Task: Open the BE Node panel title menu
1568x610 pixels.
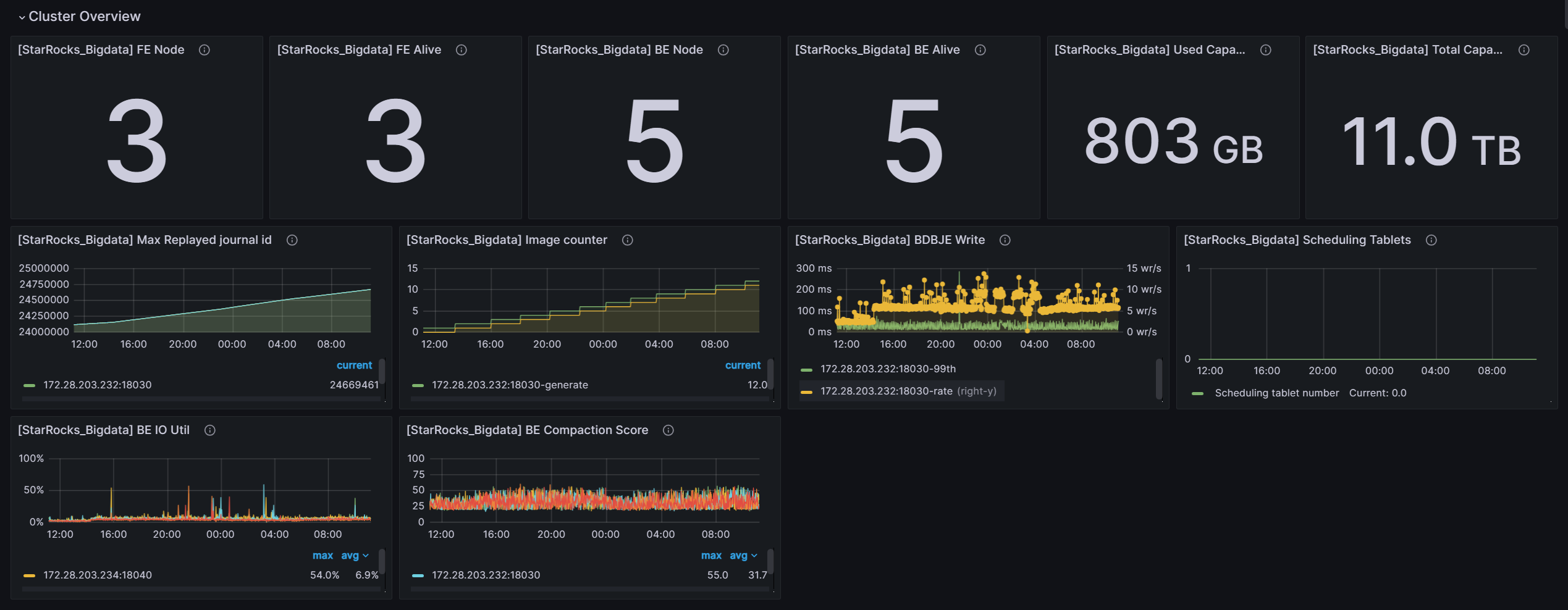Action: coord(620,50)
